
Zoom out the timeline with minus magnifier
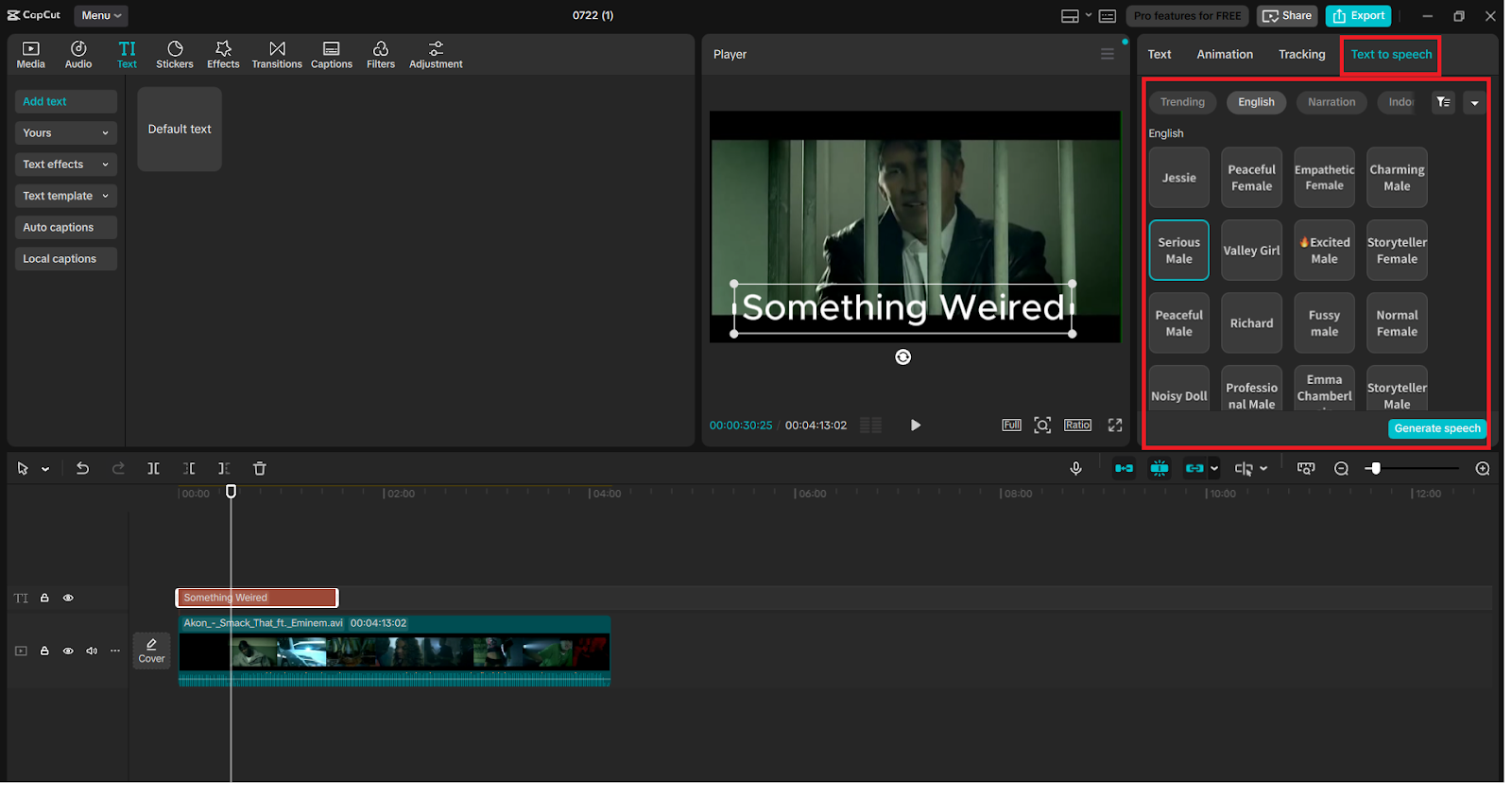point(1341,468)
